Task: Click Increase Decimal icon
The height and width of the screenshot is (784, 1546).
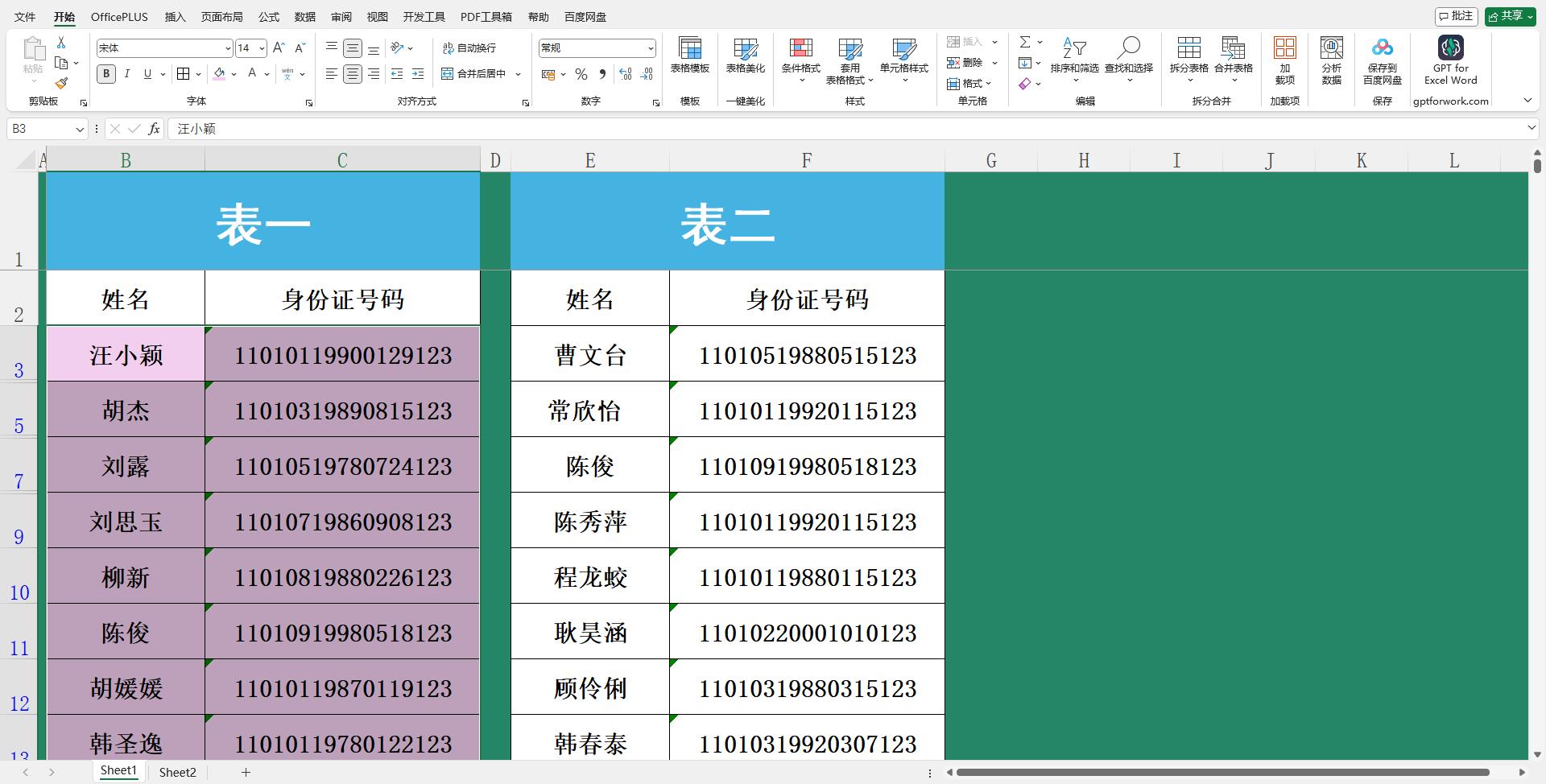Action: click(x=626, y=74)
